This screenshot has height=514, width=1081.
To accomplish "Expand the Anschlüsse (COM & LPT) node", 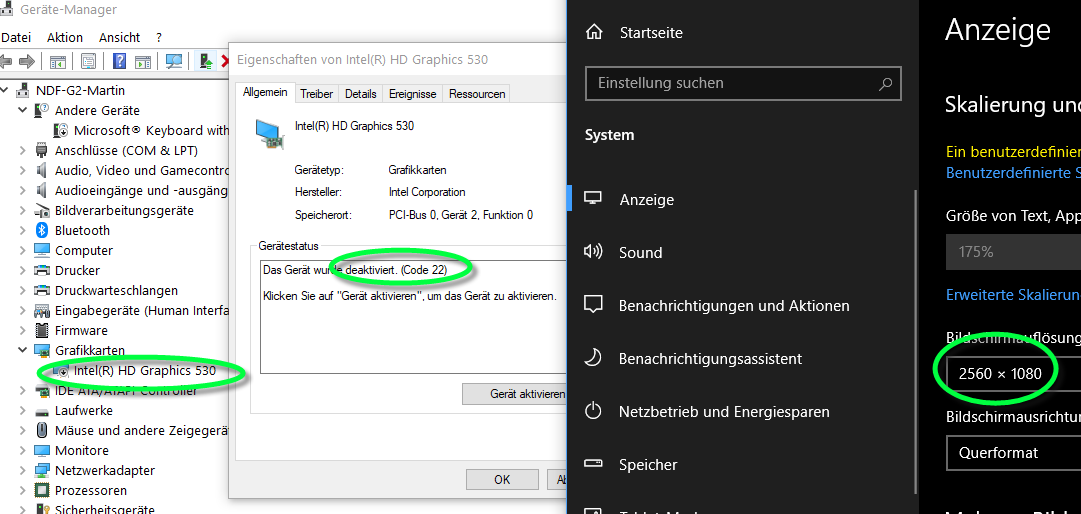I will click(x=22, y=150).
